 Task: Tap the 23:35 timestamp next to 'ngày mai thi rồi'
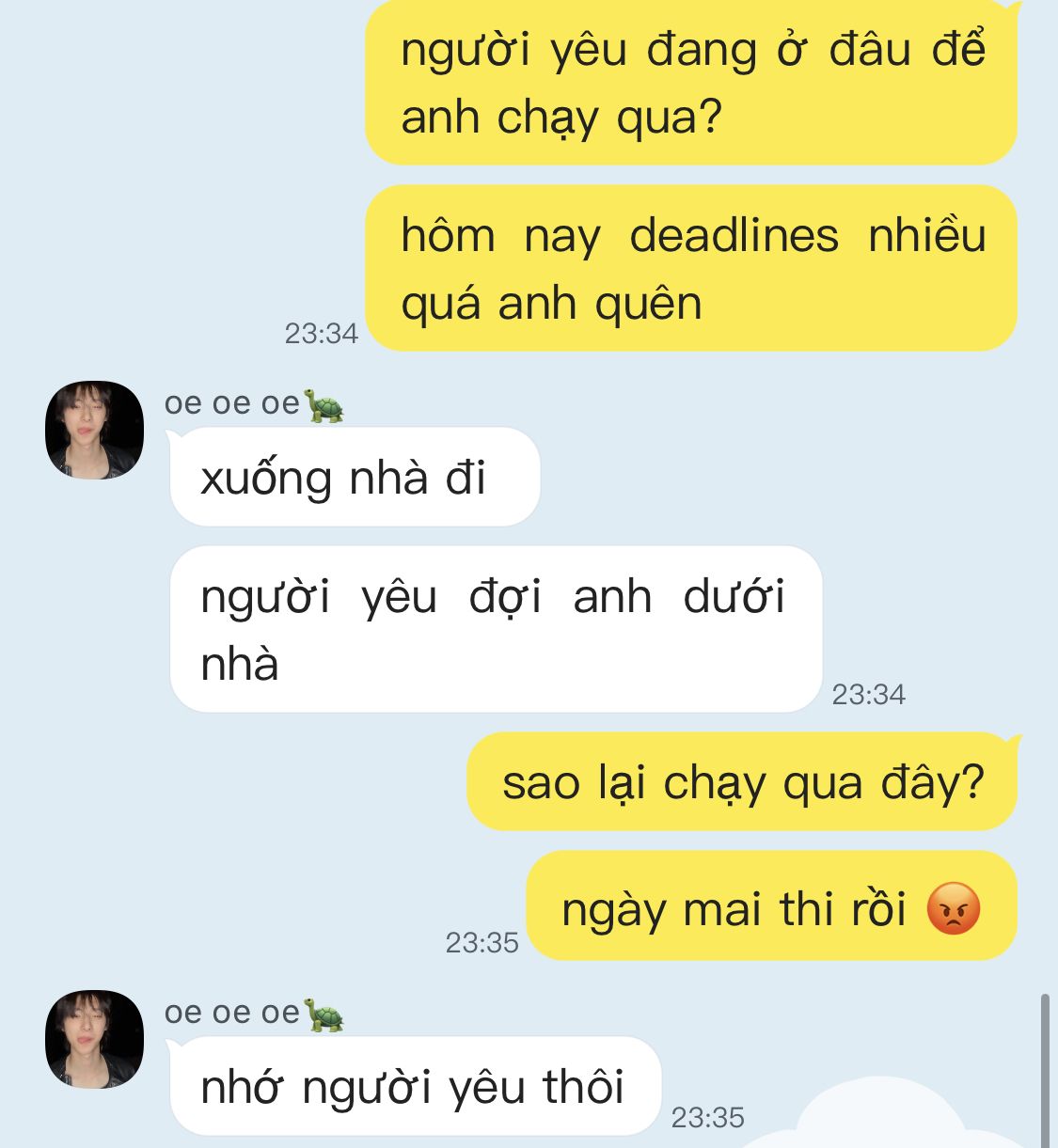482,942
